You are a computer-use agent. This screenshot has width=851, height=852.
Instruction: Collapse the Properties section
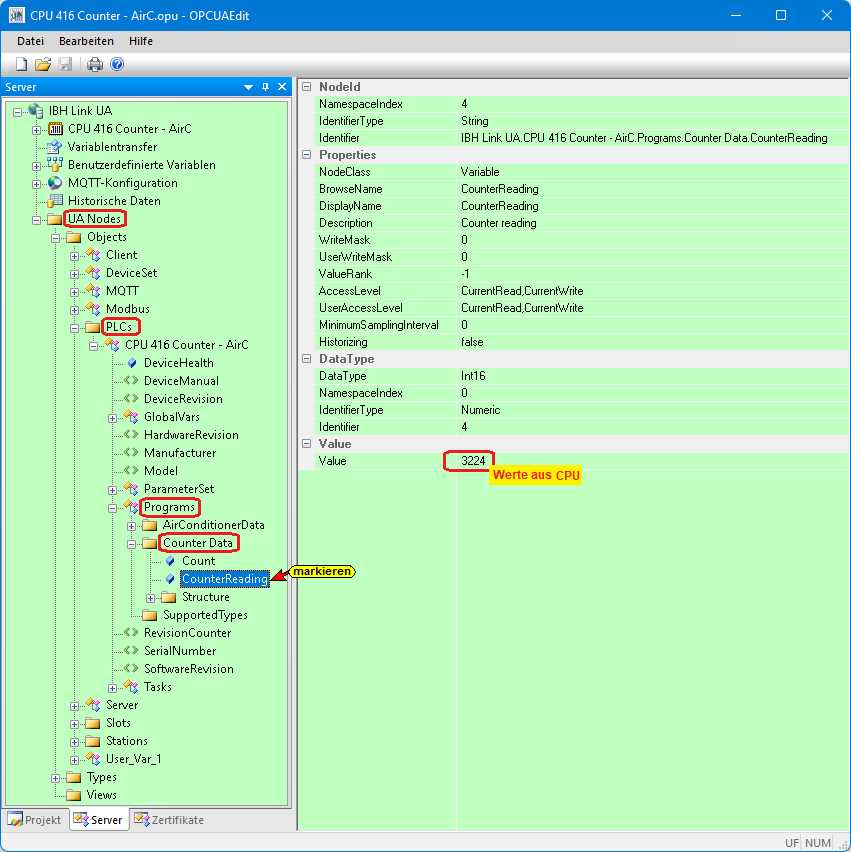click(x=306, y=155)
